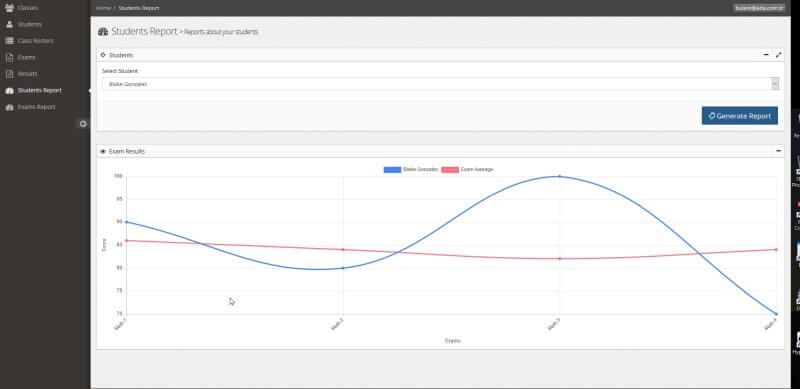
Task: Collapse the Students panel
Action: [766, 55]
